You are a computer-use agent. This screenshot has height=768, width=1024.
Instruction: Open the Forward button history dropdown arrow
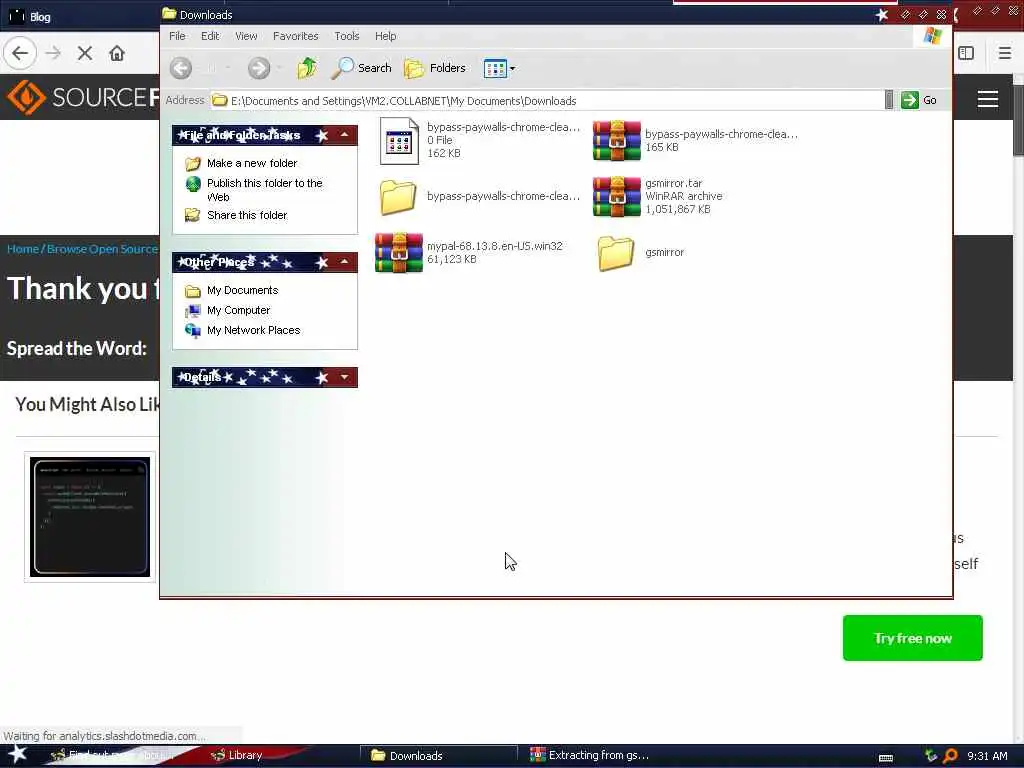tap(279, 68)
